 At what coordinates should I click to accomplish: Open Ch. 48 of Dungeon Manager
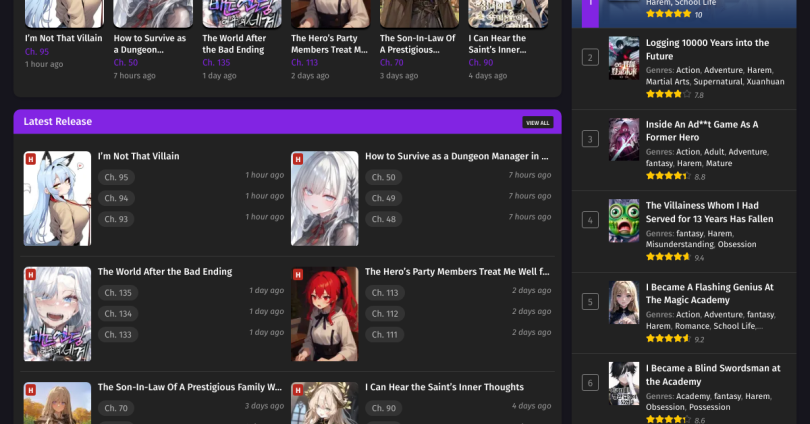coord(383,219)
